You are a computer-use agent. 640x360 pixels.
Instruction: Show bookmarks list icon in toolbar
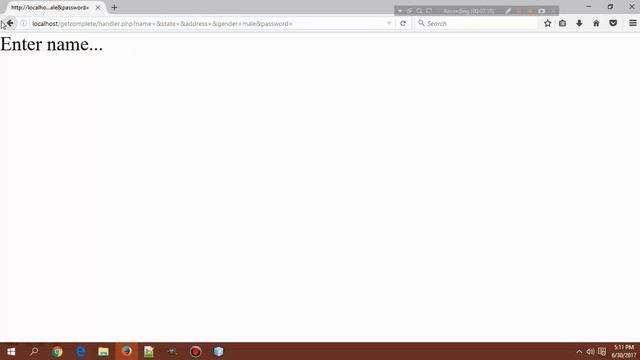point(562,23)
